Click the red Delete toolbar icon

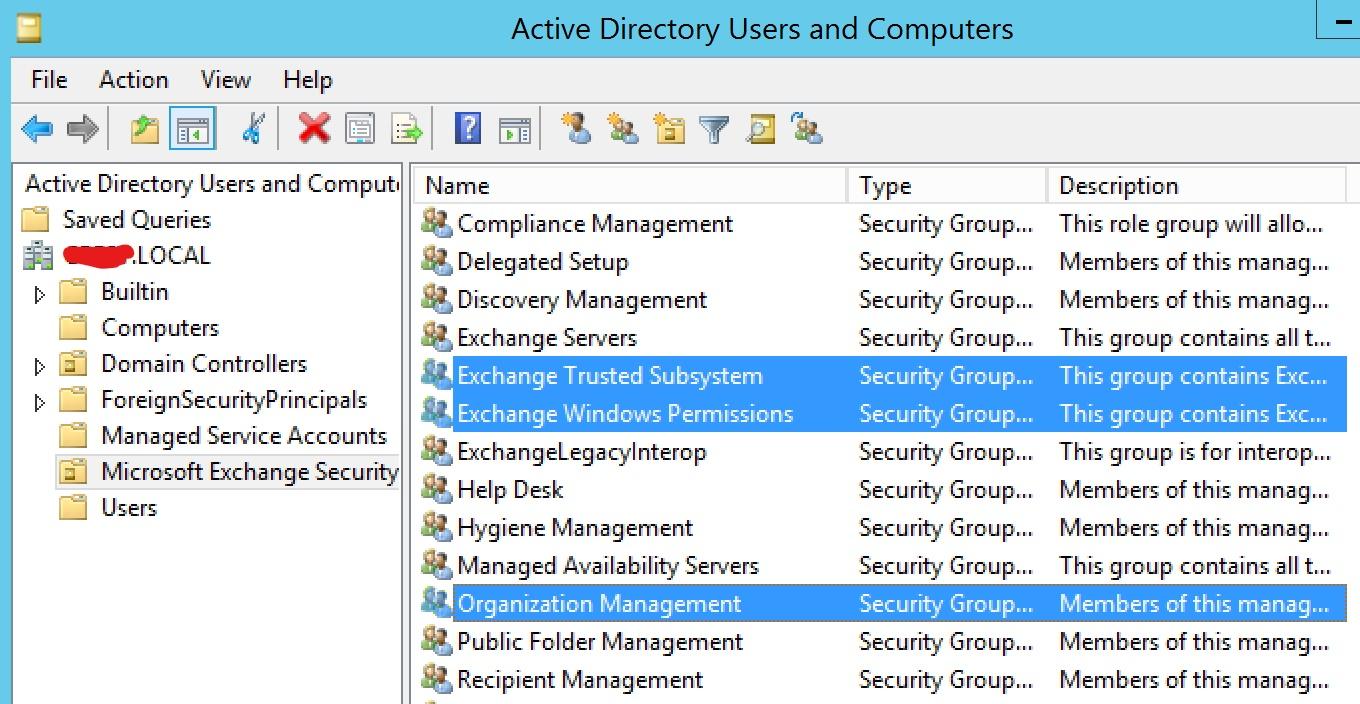[314, 128]
